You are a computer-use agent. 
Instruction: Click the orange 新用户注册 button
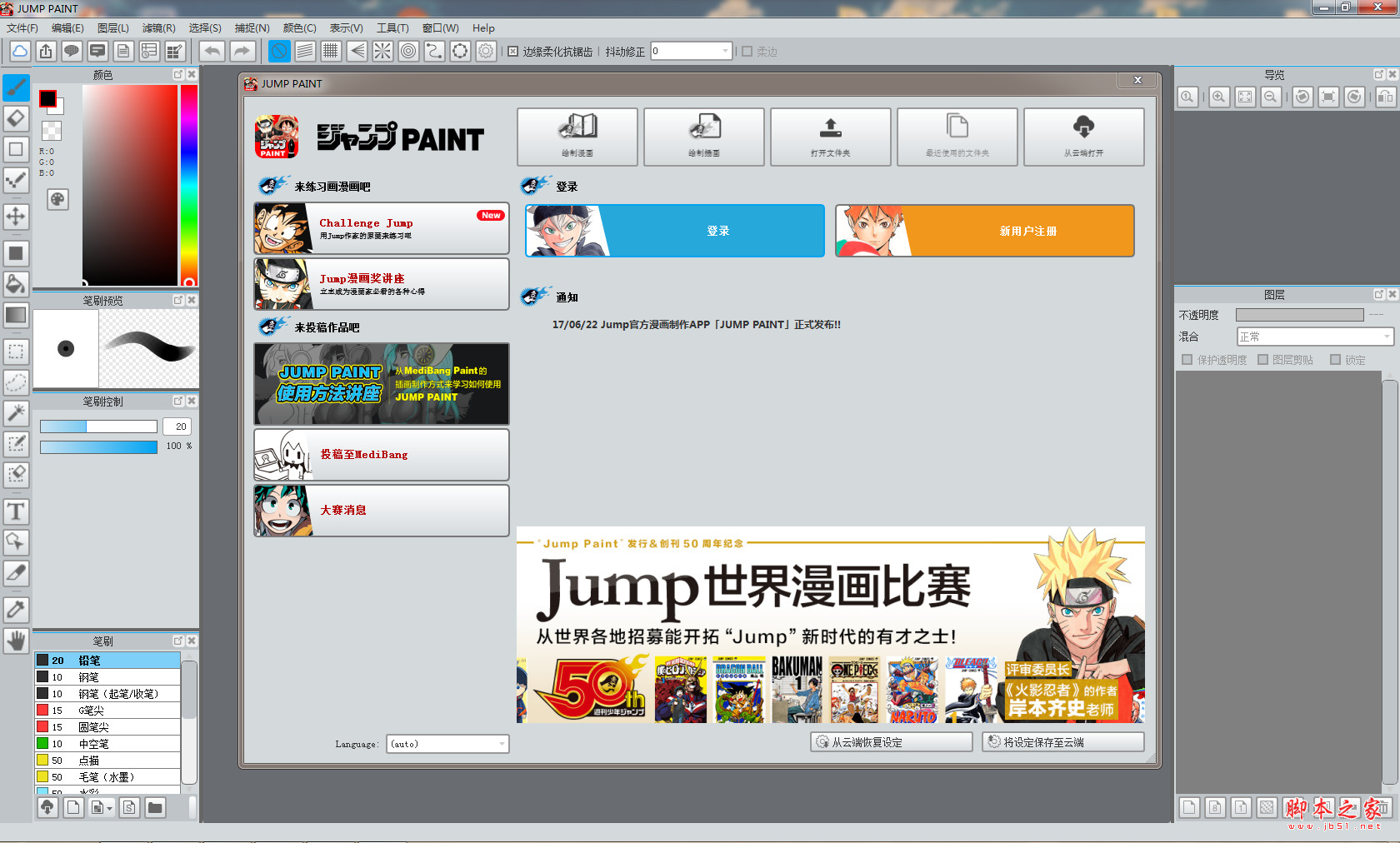click(x=985, y=231)
